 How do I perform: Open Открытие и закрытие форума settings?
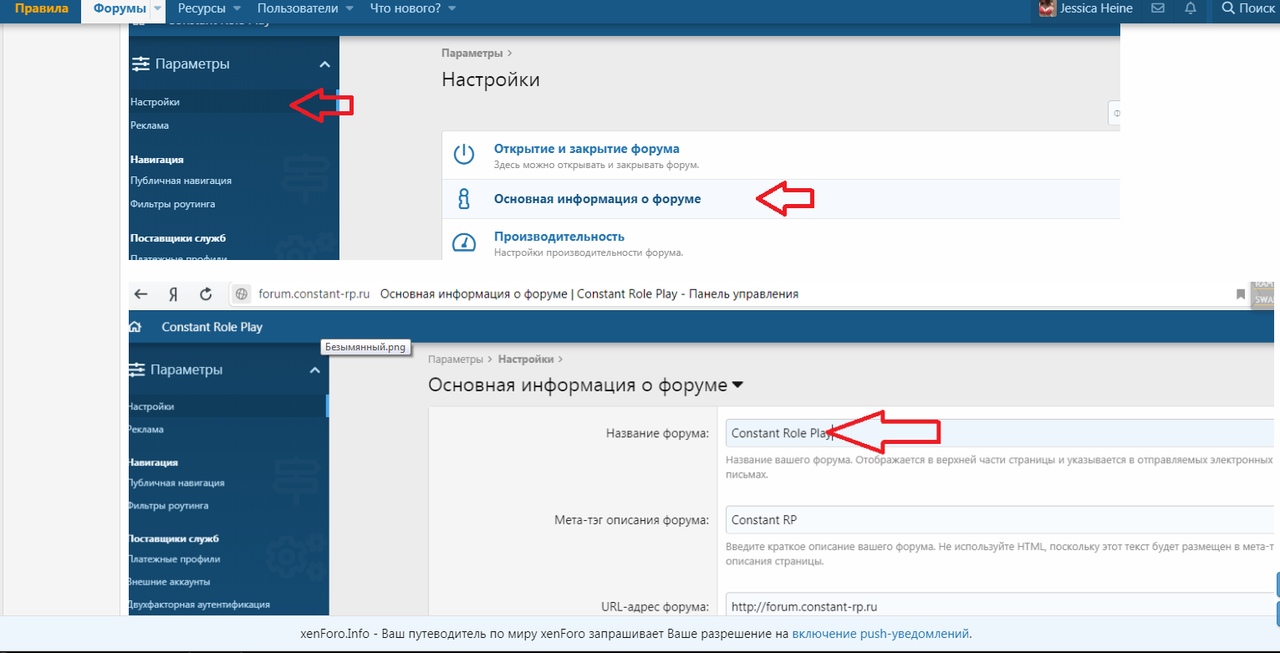coord(587,149)
